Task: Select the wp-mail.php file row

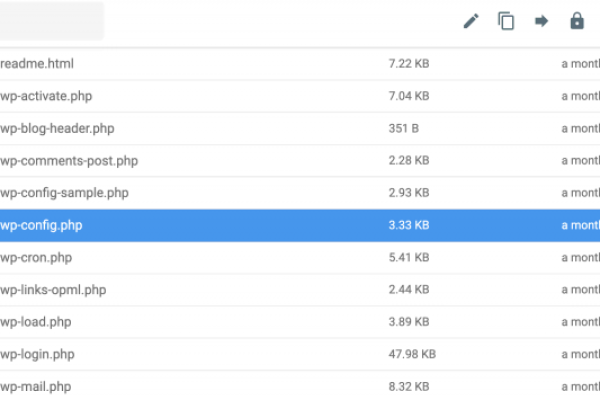Action: click(36, 386)
